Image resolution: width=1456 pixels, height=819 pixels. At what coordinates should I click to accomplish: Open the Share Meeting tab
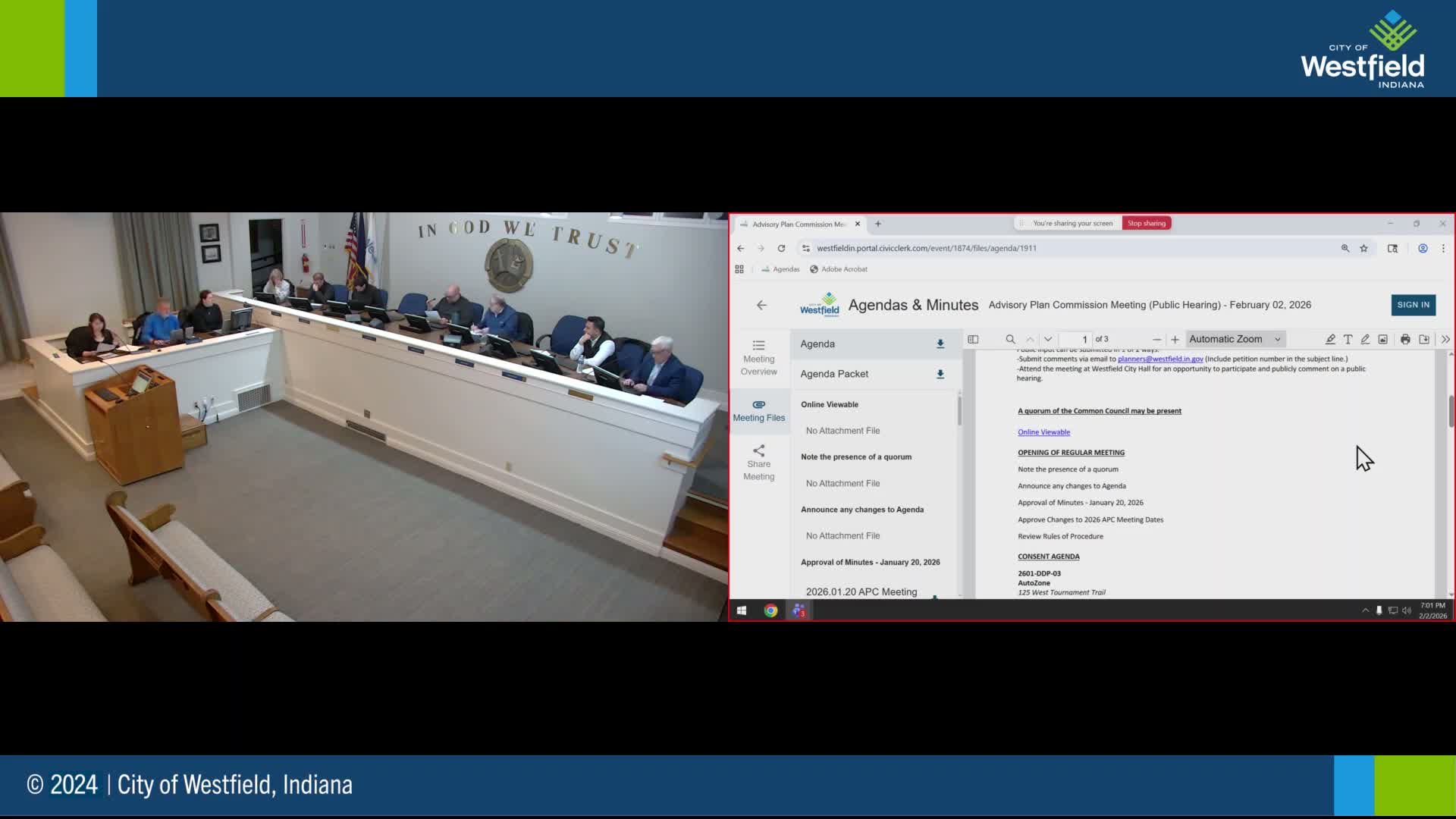click(x=758, y=462)
